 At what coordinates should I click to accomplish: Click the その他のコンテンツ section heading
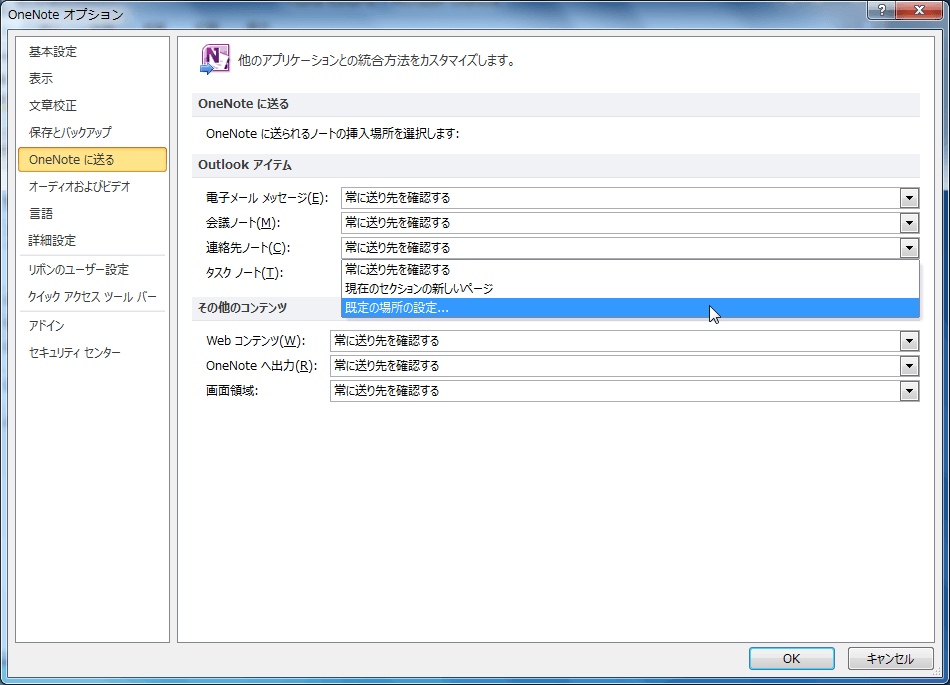click(x=242, y=308)
